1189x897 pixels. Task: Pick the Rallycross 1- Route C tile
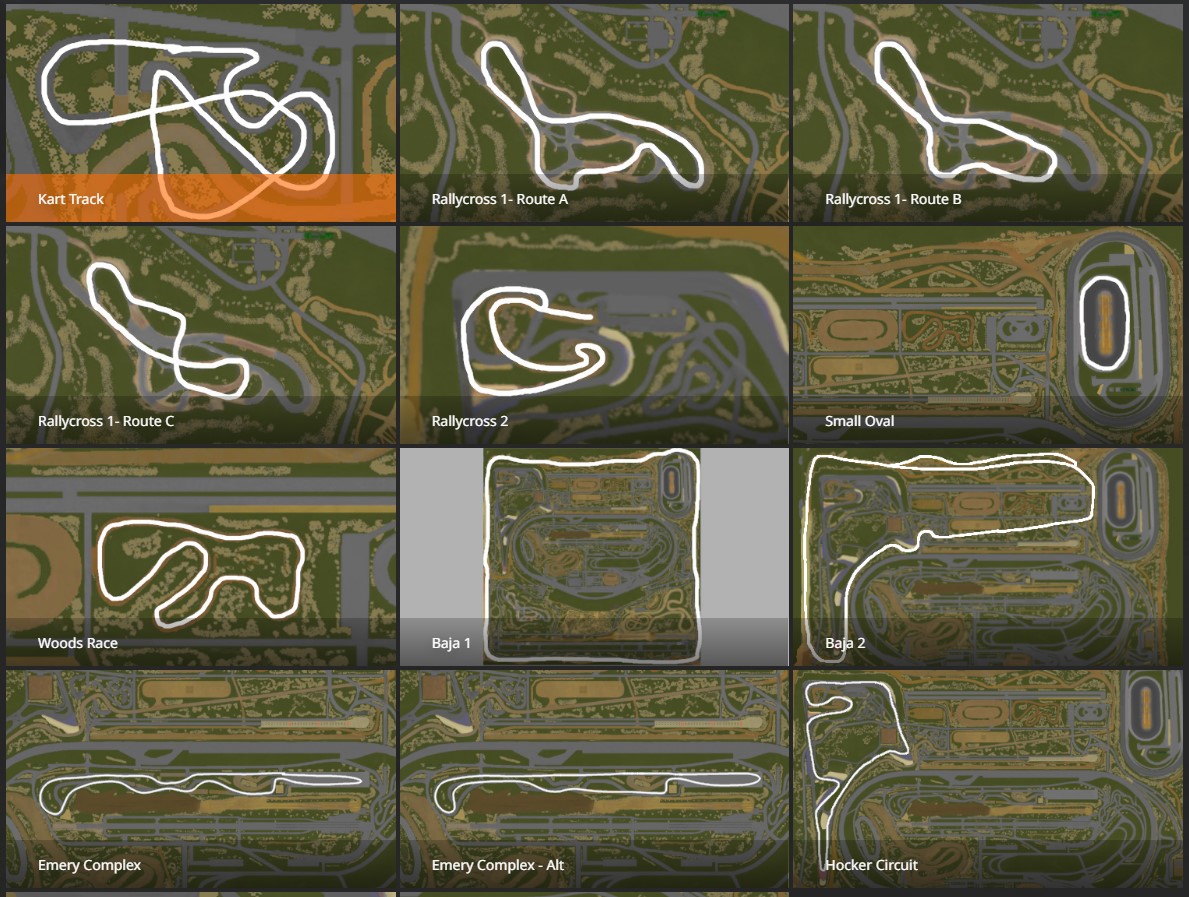(201, 335)
